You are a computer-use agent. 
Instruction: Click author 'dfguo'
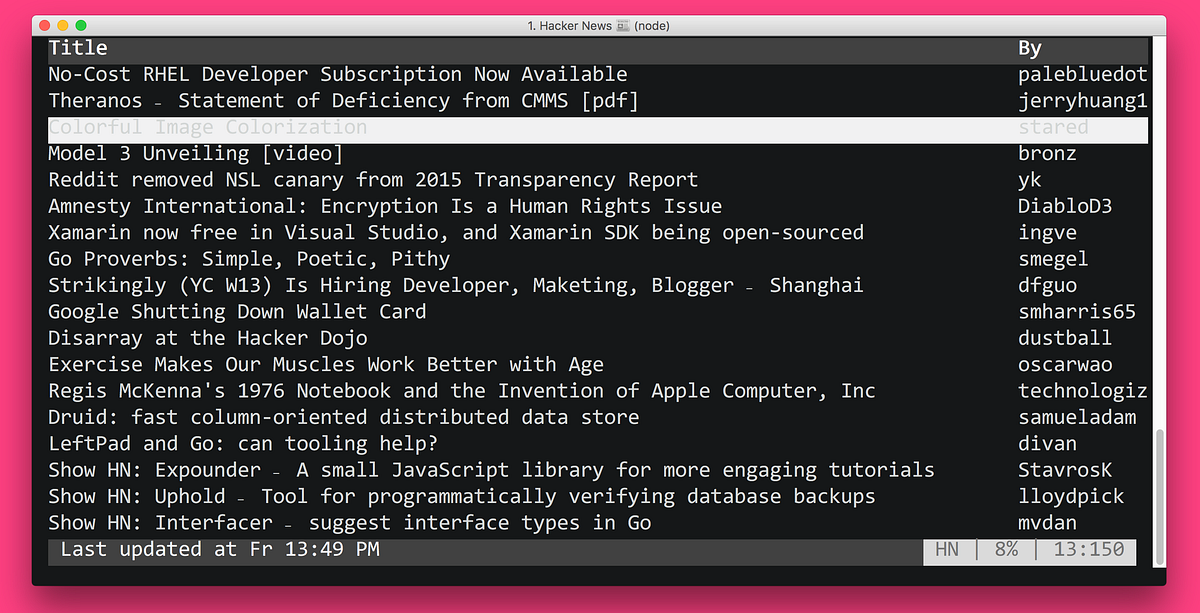(1048, 285)
